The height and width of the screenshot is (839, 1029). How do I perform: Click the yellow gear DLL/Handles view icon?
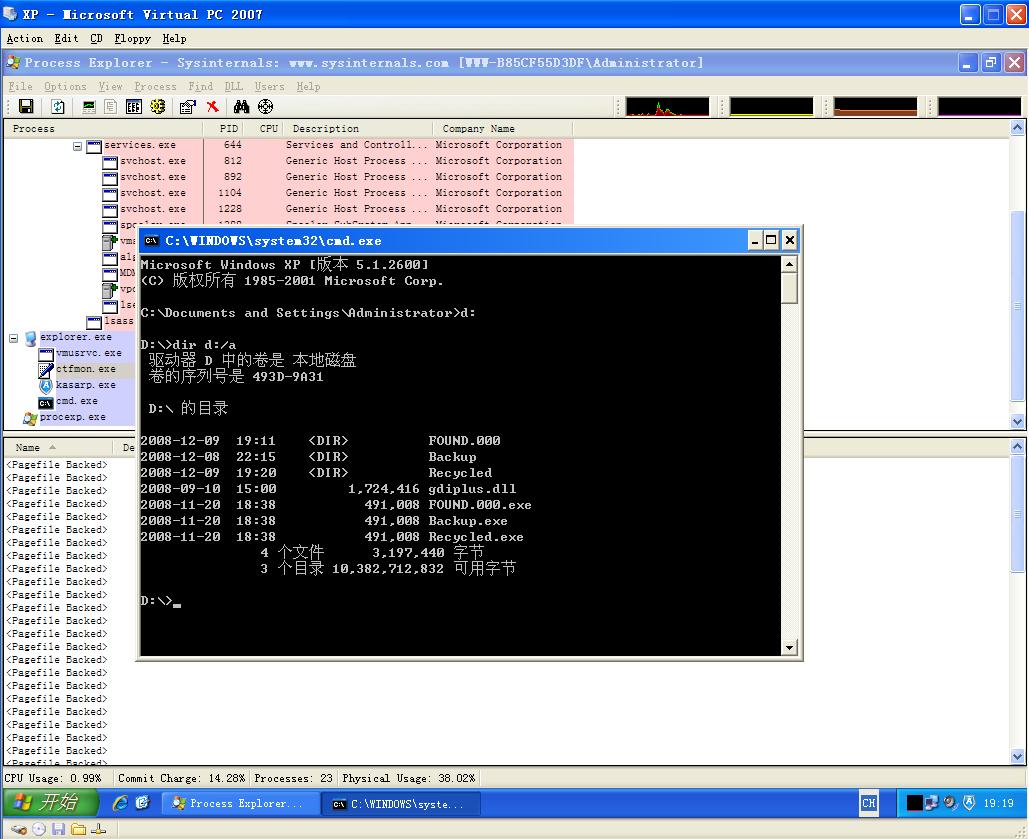pyautogui.click(x=158, y=106)
